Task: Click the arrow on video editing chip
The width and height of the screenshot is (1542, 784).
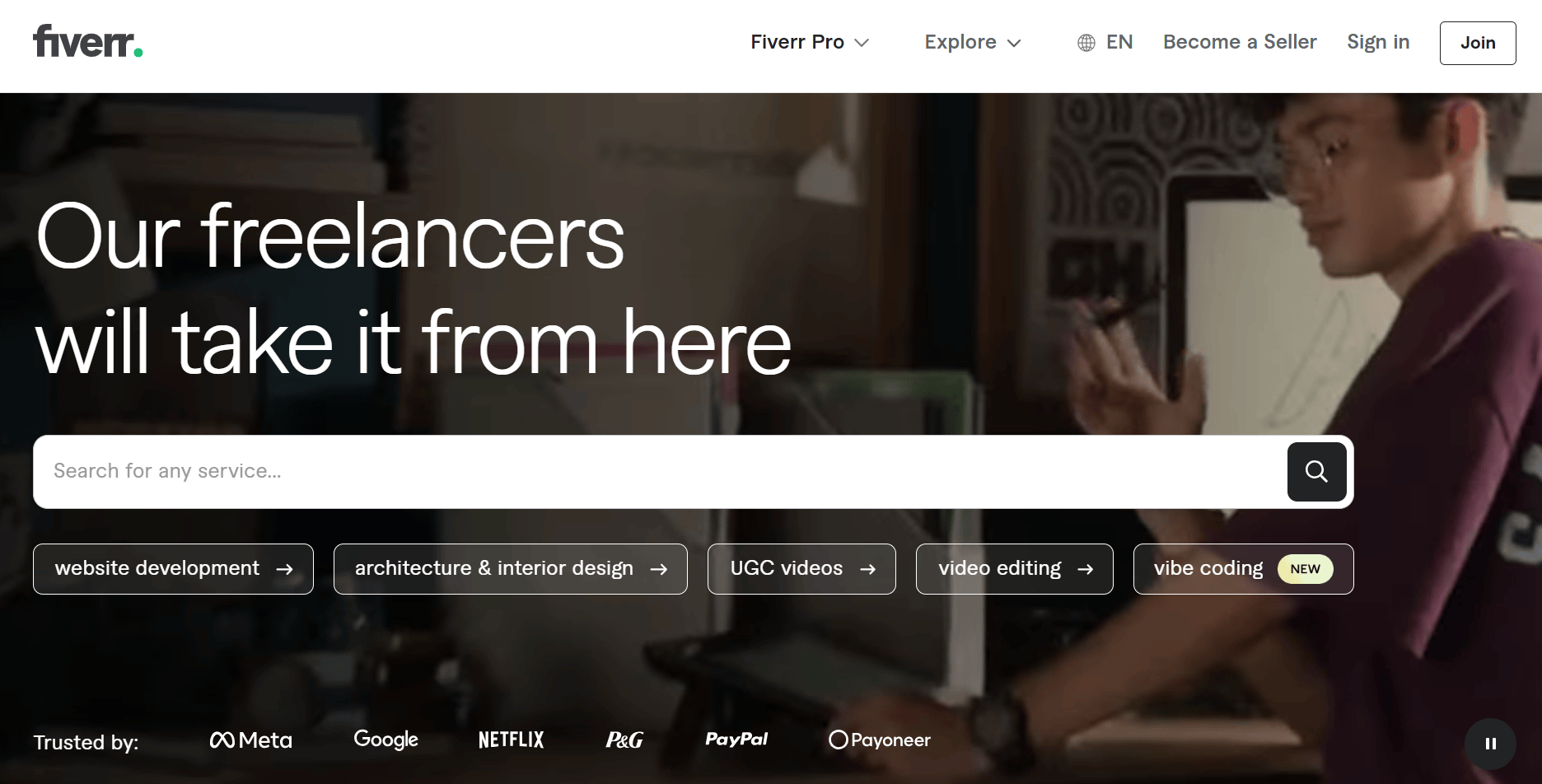Action: (1086, 569)
